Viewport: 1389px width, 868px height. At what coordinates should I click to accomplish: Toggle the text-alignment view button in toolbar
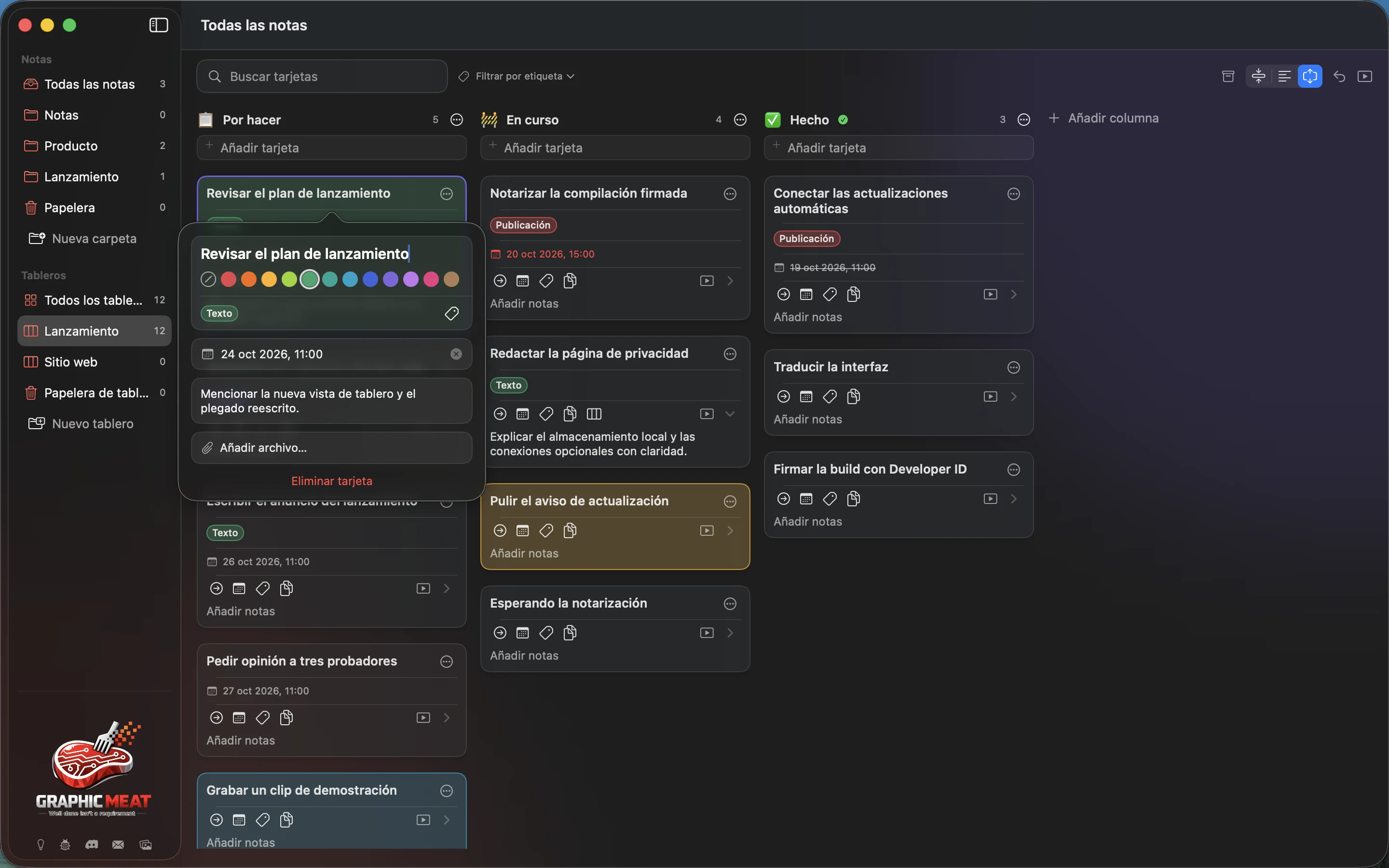(1284, 76)
